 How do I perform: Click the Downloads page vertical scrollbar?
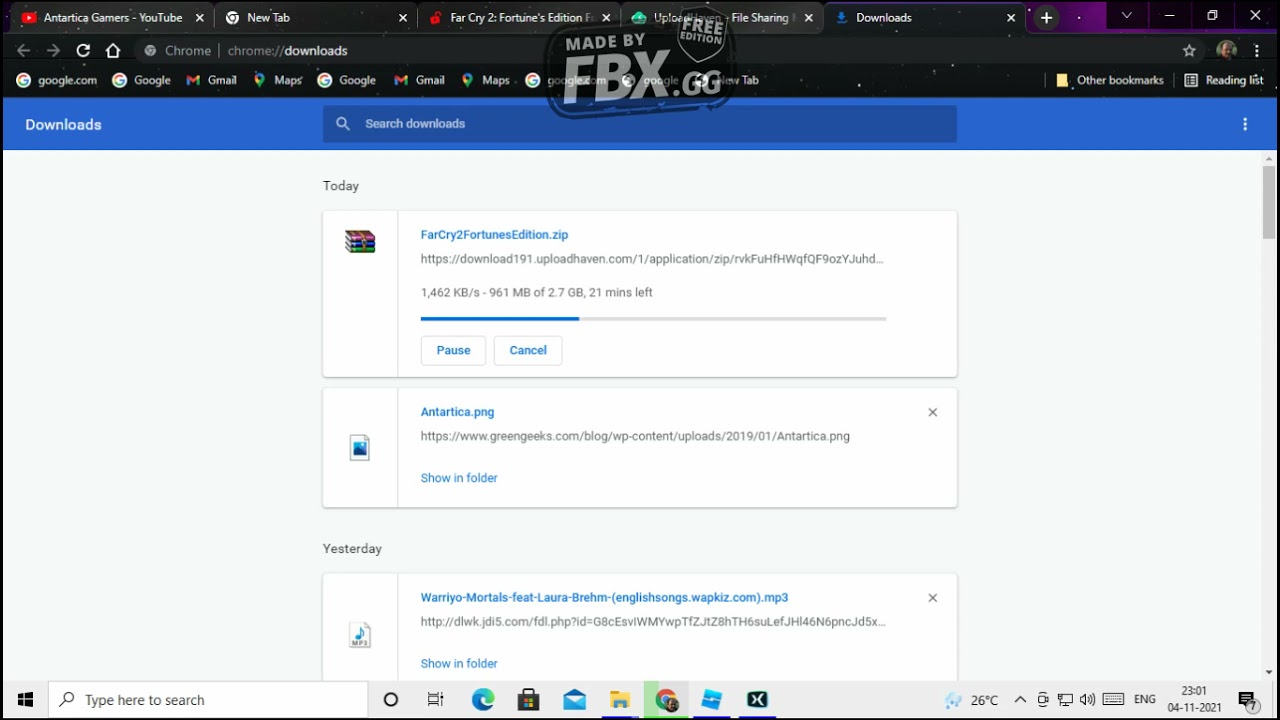(1269, 202)
